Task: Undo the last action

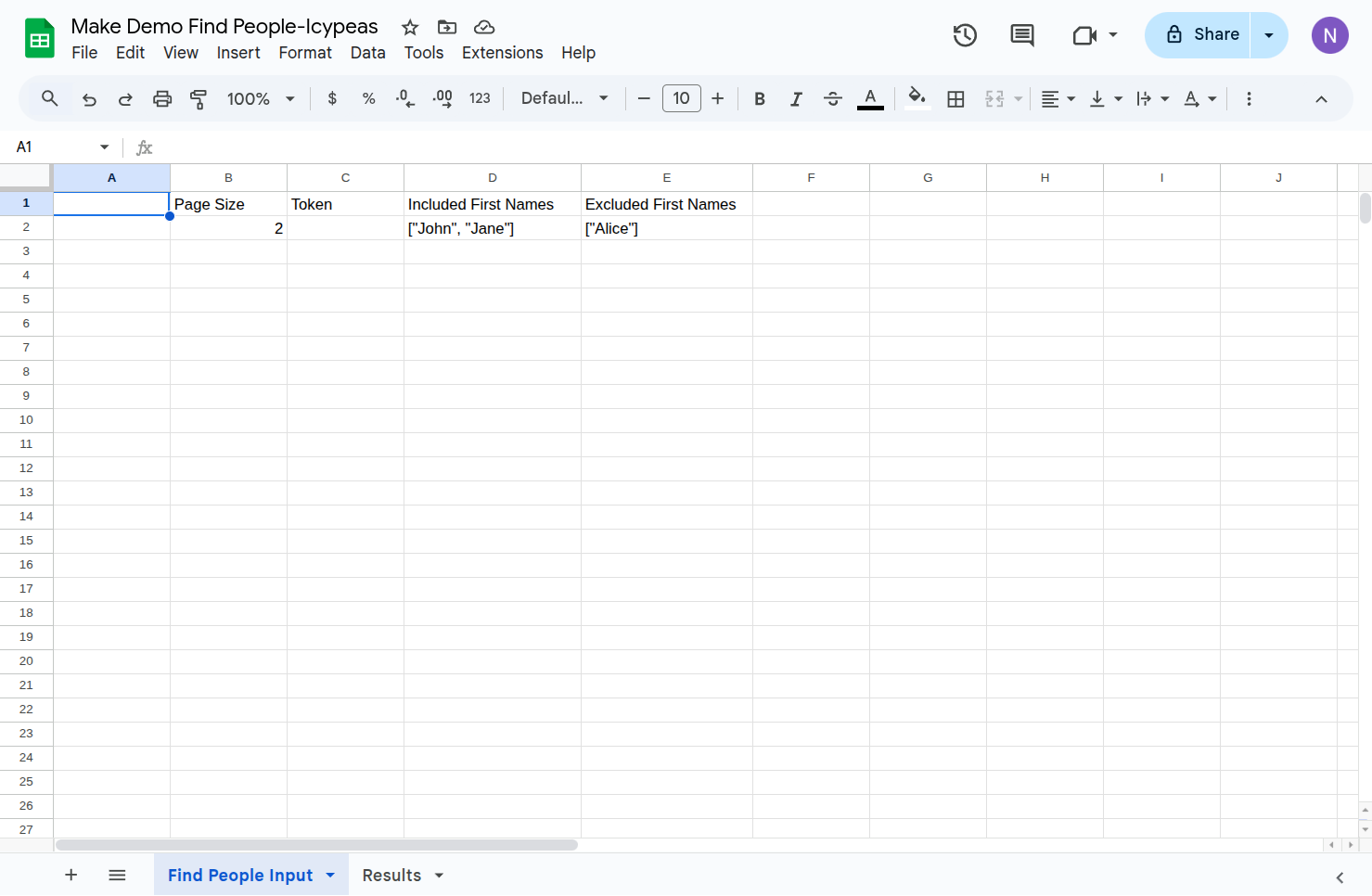Action: click(x=89, y=98)
